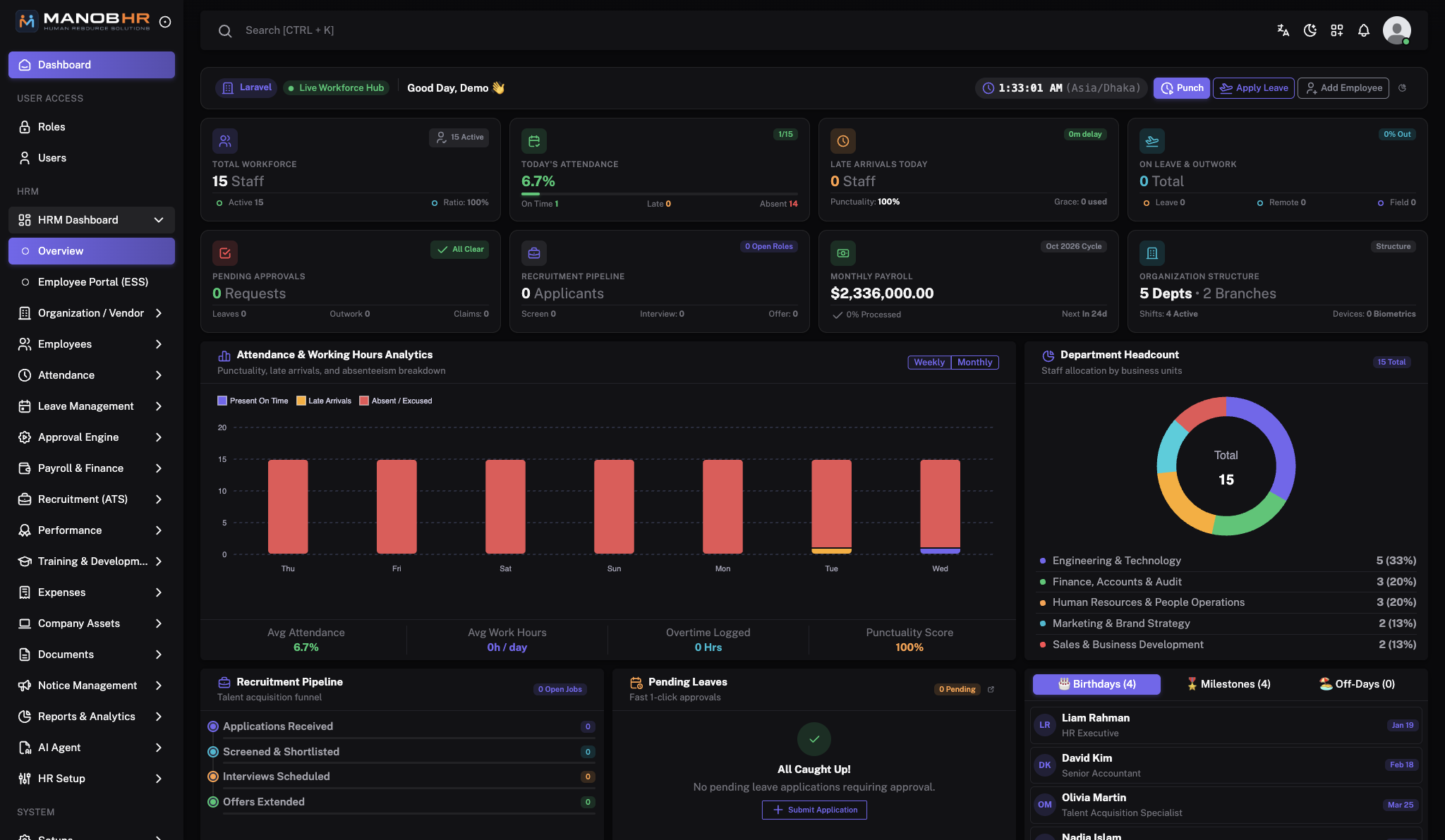
Task: Click the Monthly Payroll cash icon
Action: (x=843, y=253)
